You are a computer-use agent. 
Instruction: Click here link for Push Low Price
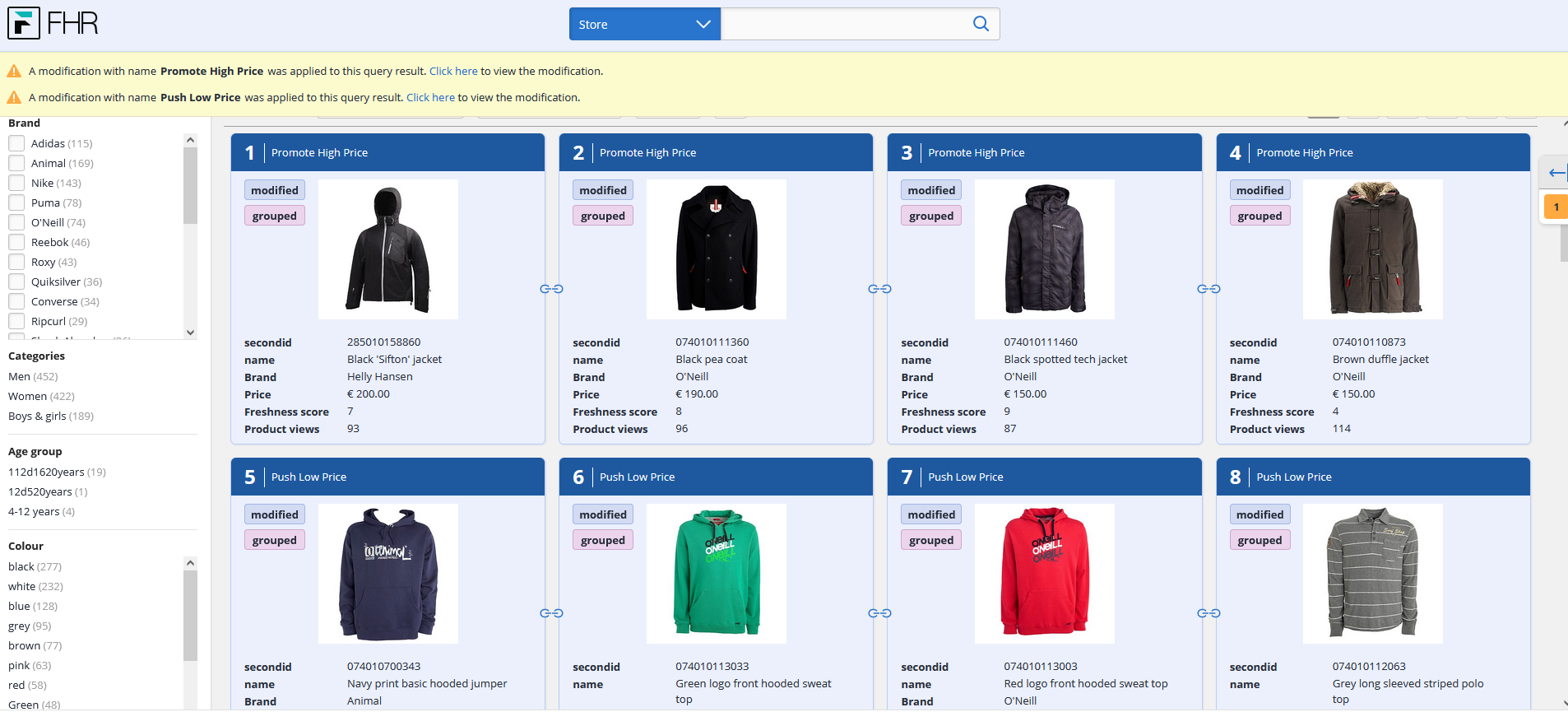[430, 97]
